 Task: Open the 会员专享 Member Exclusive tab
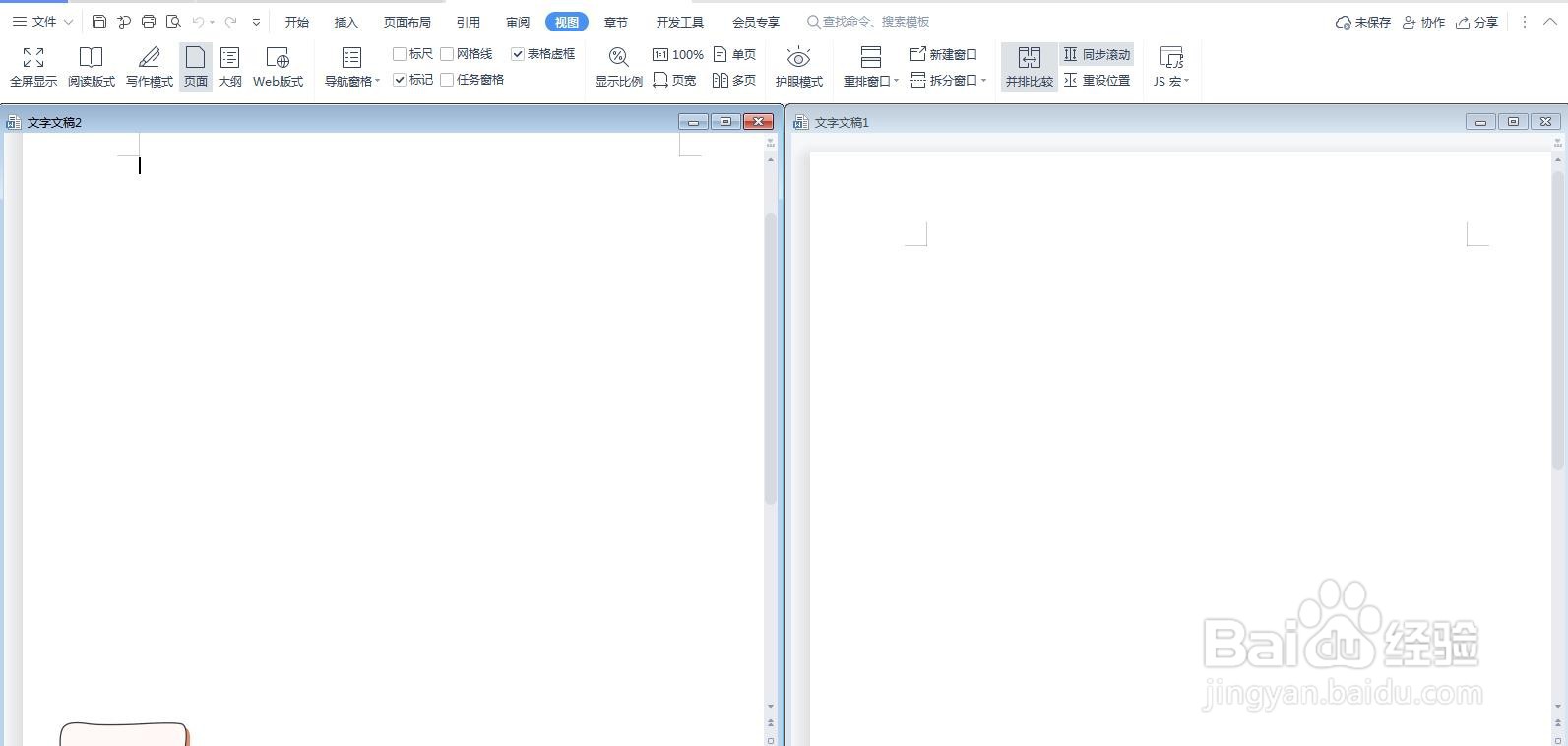pos(756,22)
